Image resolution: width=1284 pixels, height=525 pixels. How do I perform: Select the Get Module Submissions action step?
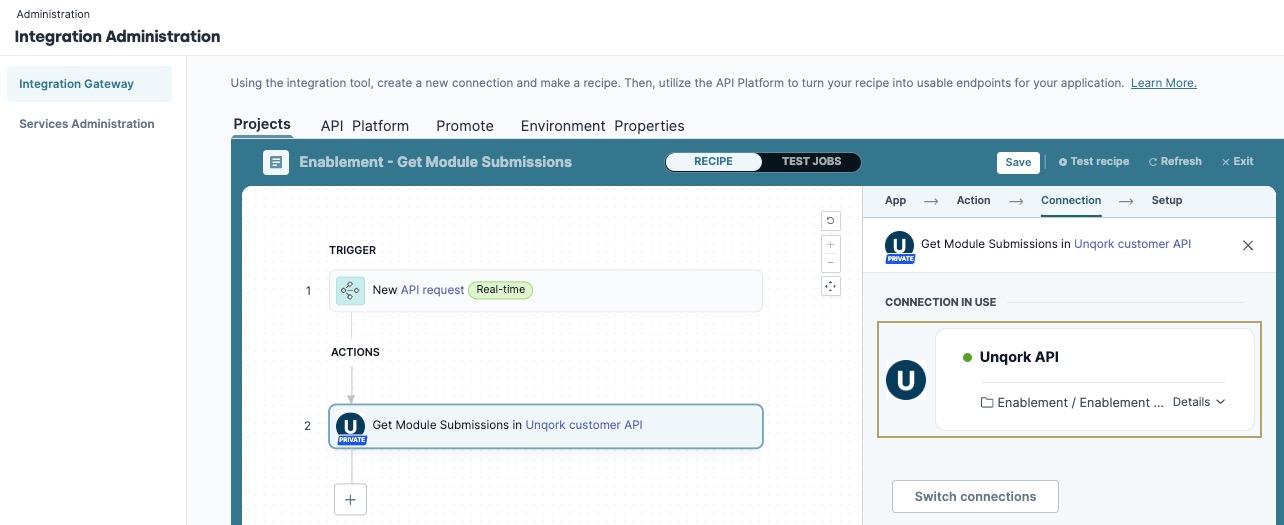(x=546, y=425)
